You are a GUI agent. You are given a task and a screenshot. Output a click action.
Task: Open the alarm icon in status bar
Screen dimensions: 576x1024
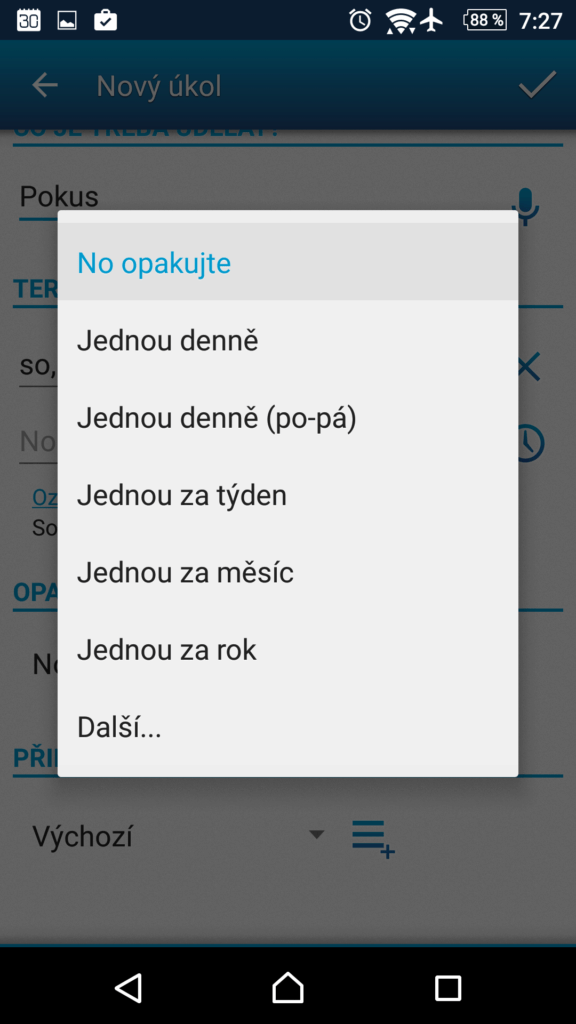(x=360, y=20)
